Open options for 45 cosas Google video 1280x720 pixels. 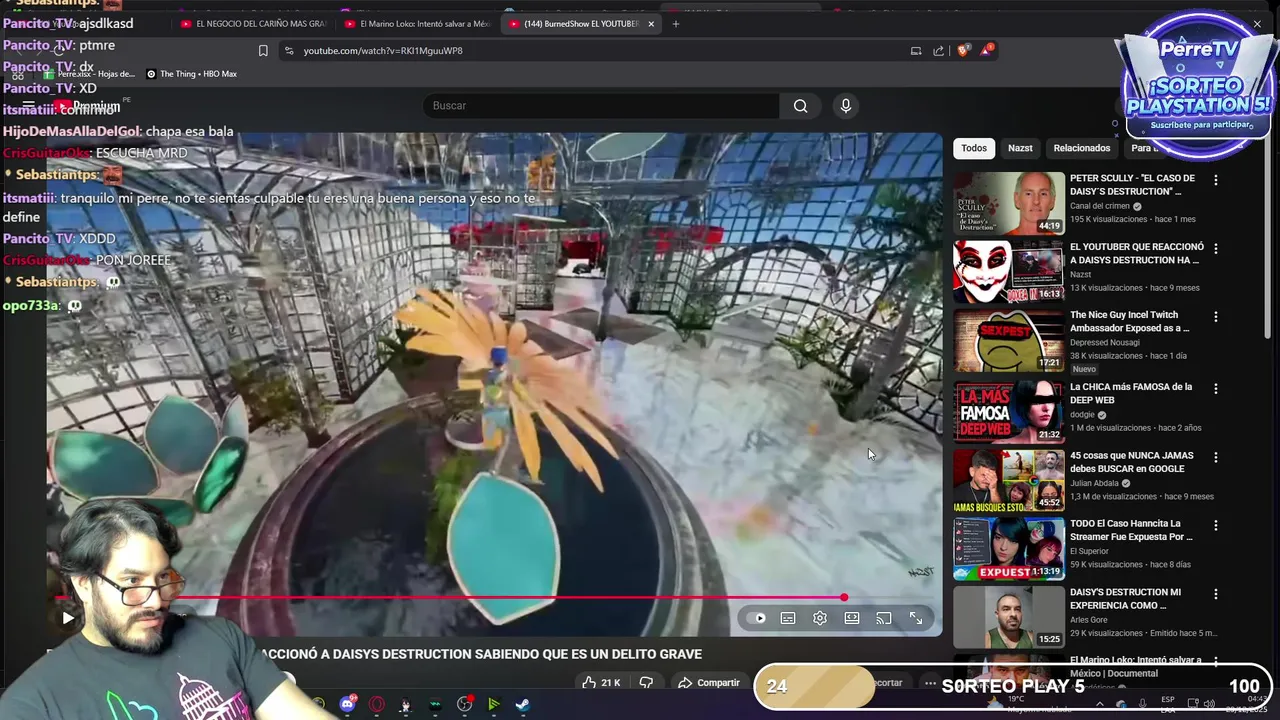[1216, 457]
